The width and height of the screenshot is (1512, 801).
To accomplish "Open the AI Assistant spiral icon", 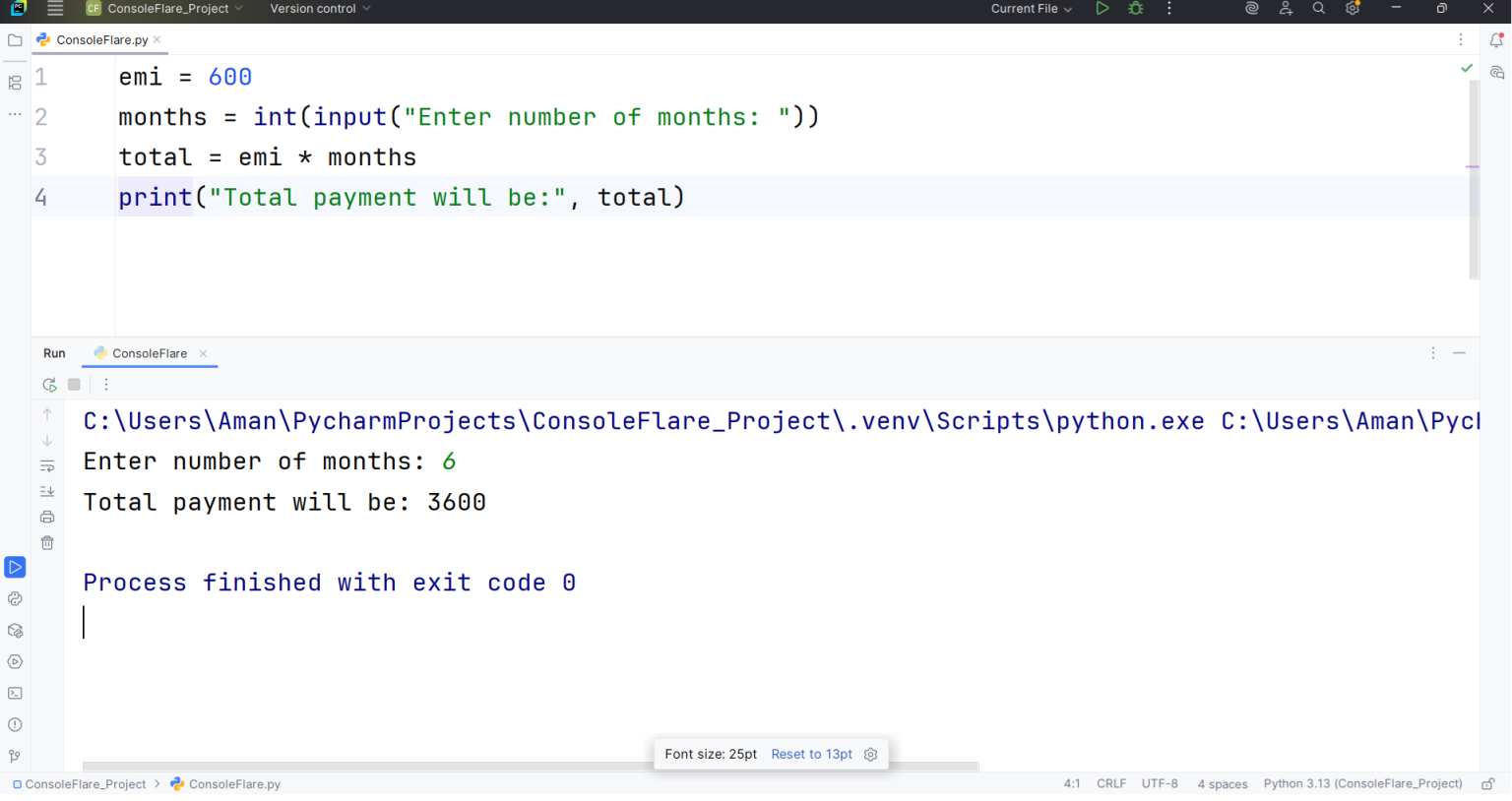I will click(x=1251, y=8).
